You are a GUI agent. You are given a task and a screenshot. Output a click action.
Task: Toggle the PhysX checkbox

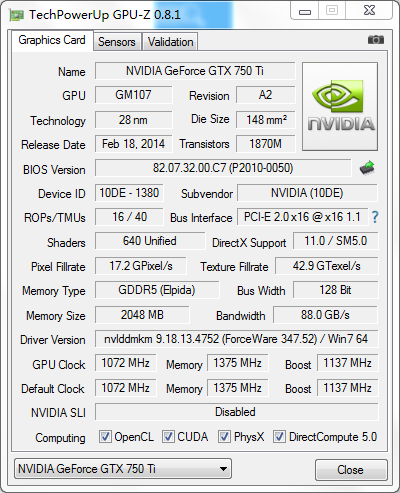[x=224, y=436]
